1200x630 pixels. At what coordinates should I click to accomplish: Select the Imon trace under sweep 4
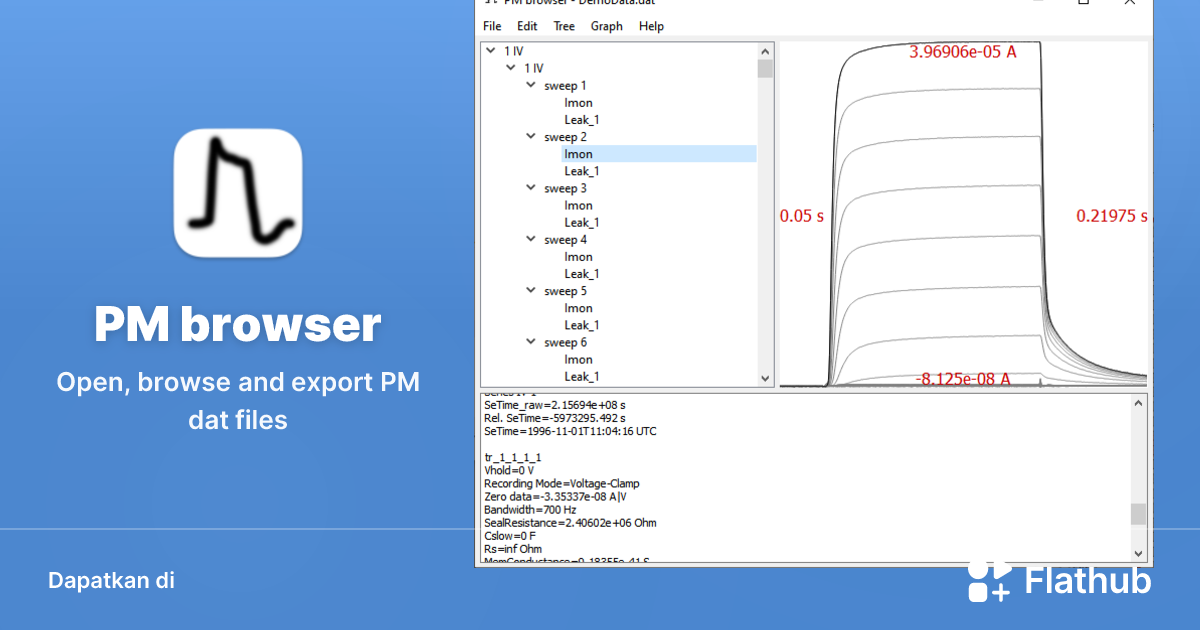pos(578,256)
